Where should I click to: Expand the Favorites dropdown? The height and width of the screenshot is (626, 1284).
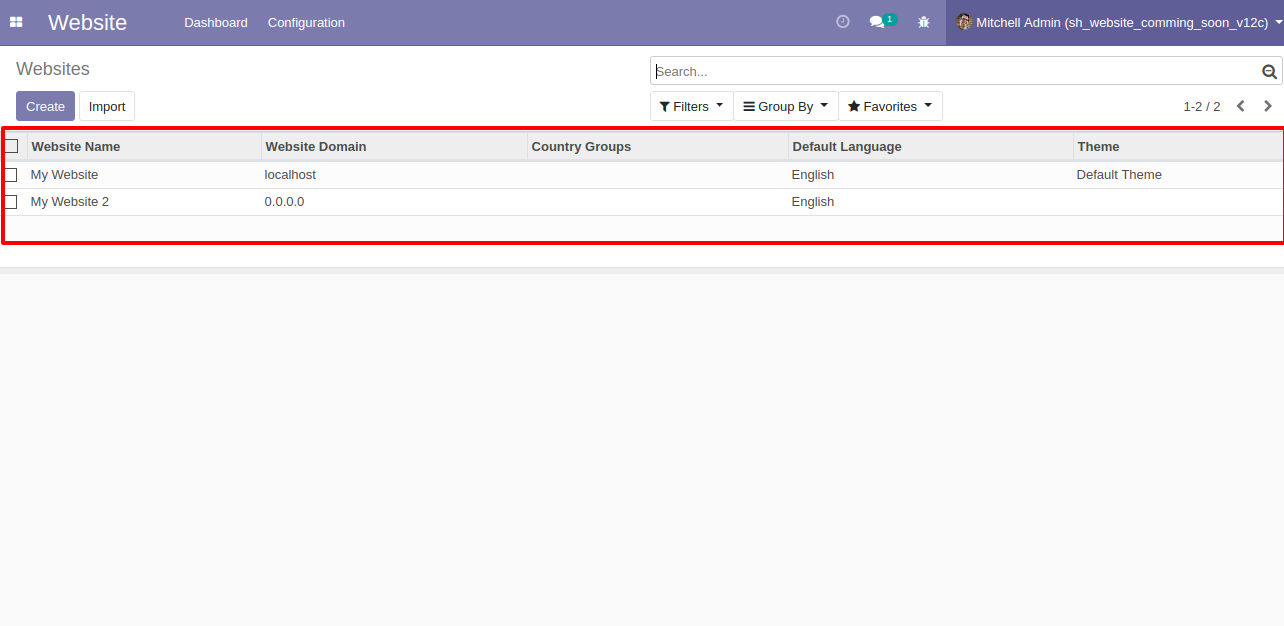click(890, 106)
